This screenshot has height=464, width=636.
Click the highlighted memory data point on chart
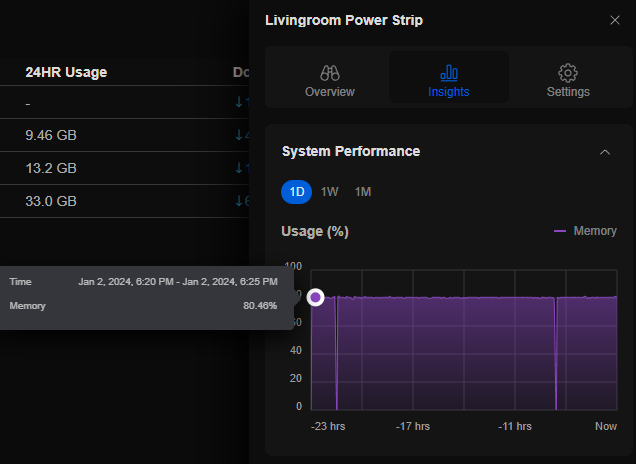[316, 297]
